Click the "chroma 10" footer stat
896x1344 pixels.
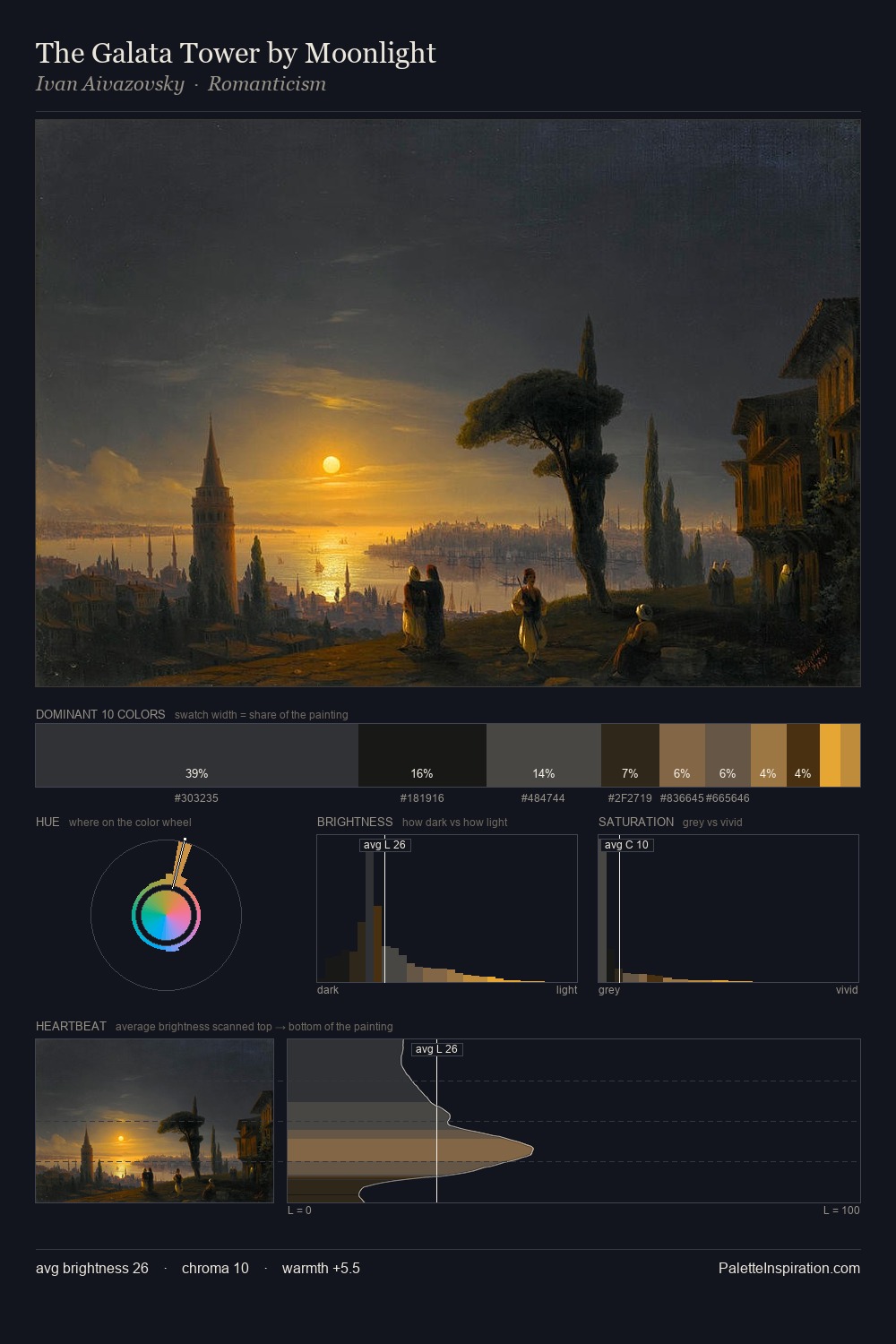(215, 1268)
